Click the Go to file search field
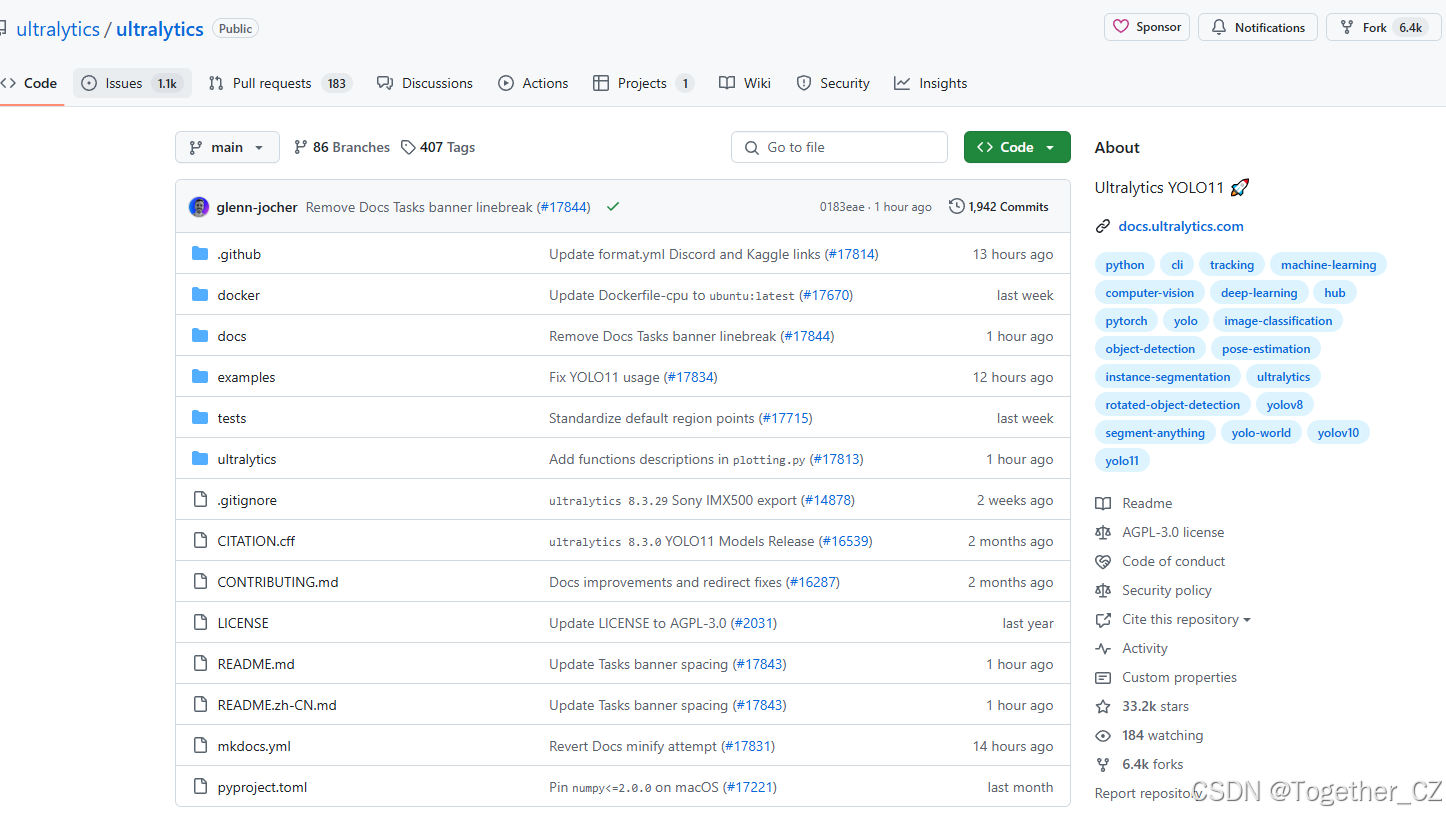The width and height of the screenshot is (1446, 817). 839,147
